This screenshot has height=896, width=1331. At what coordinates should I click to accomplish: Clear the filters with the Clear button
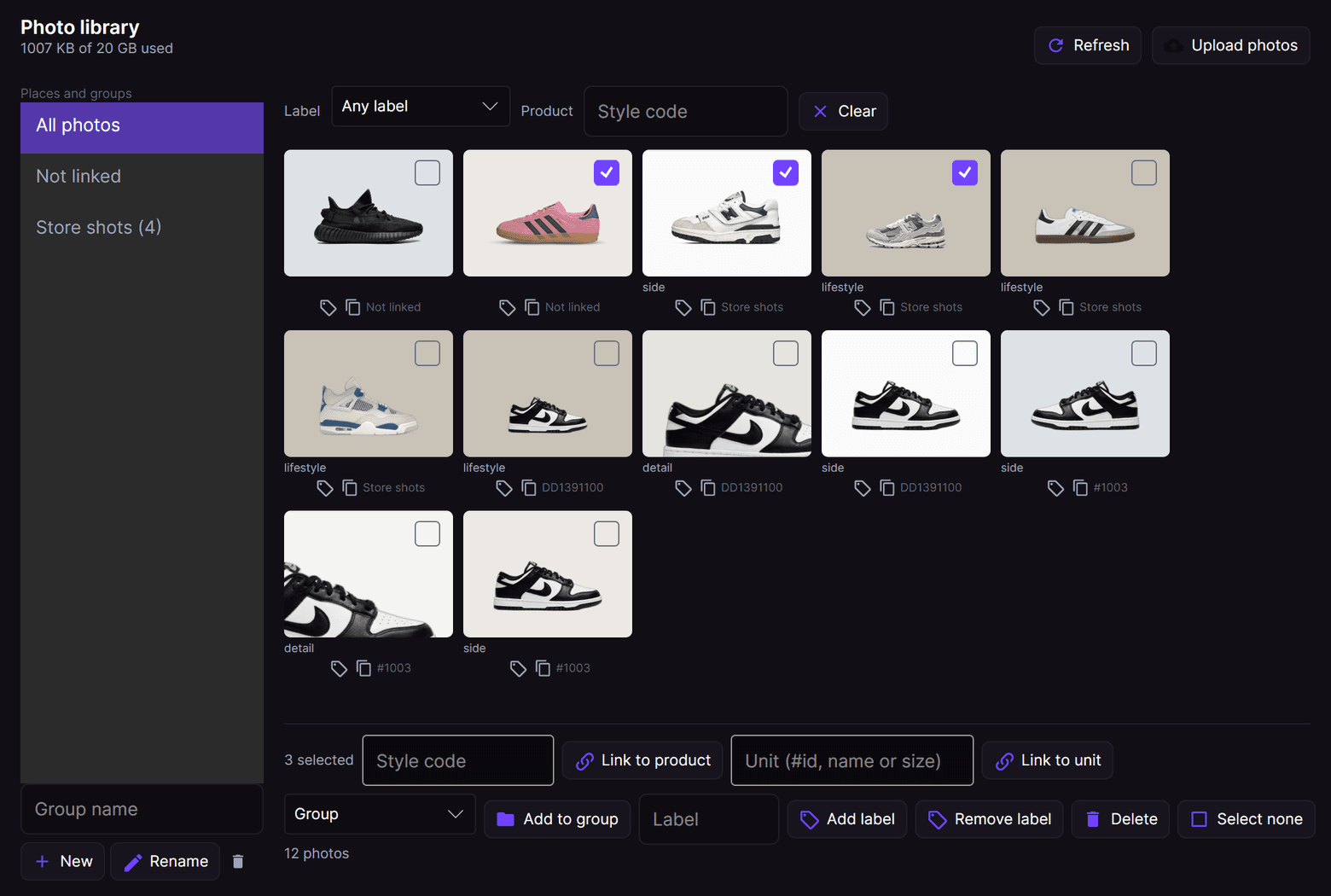point(844,112)
